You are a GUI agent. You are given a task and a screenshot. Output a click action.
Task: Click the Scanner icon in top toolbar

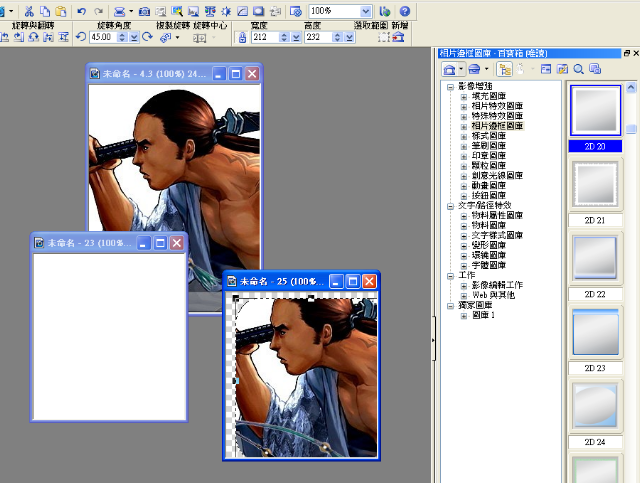(119, 11)
